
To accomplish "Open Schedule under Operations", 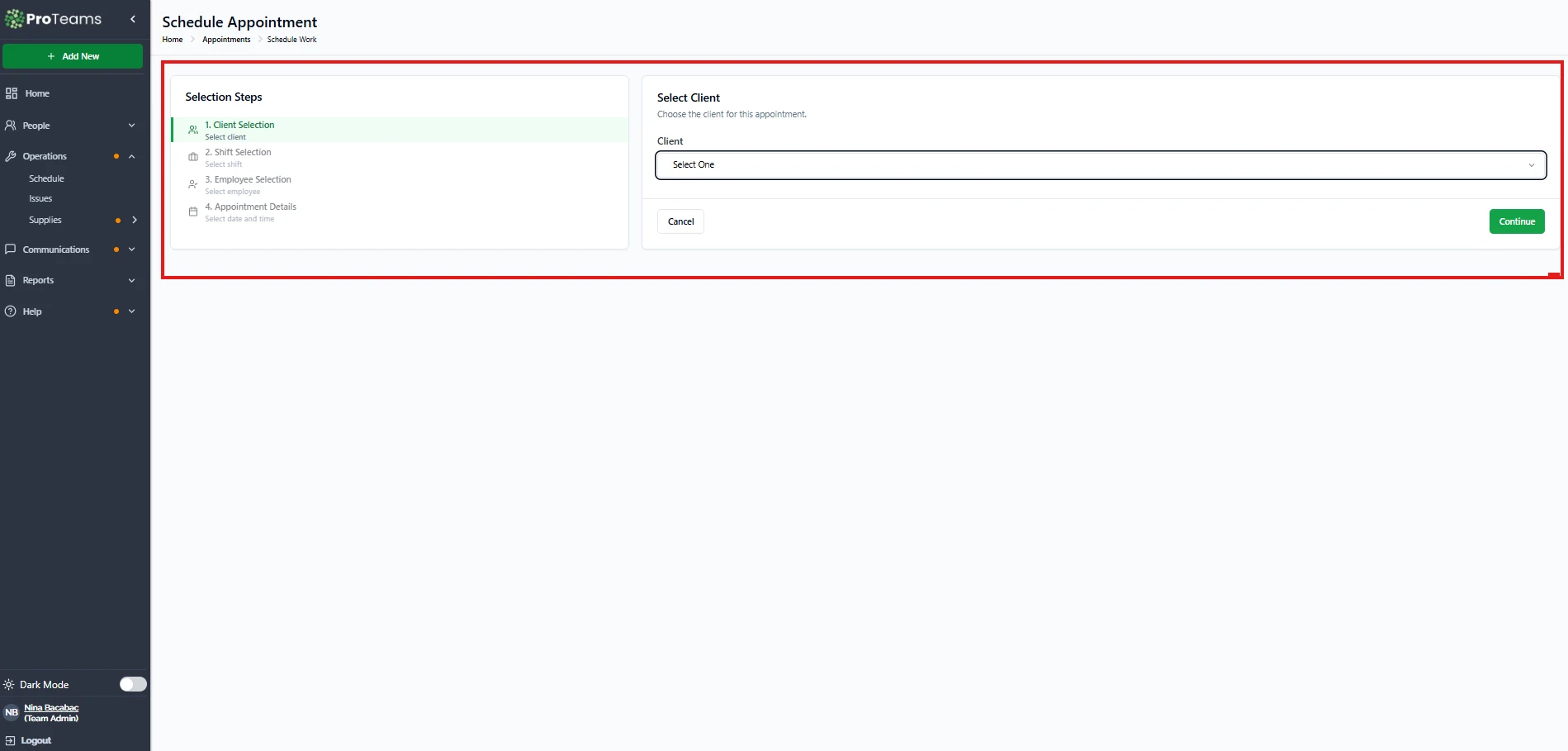I will [46, 178].
